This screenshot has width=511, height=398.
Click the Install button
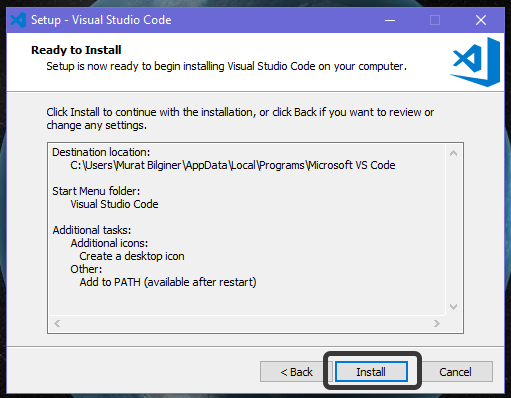[x=371, y=371]
